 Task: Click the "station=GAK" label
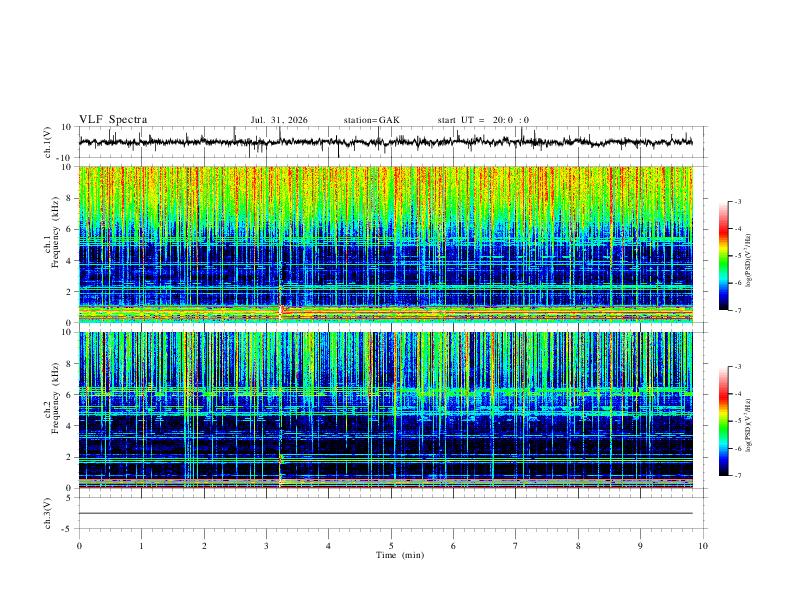[x=371, y=120]
